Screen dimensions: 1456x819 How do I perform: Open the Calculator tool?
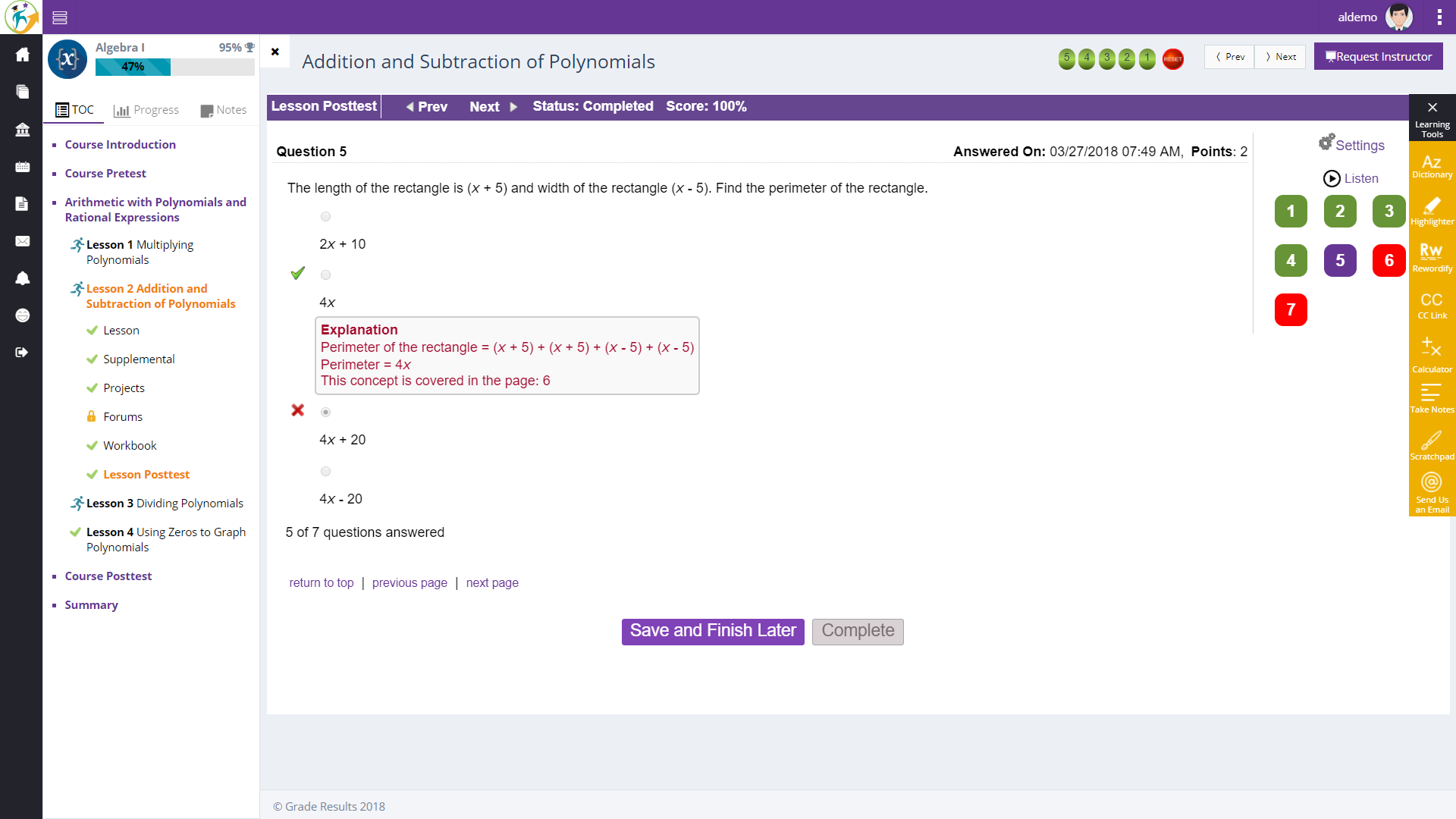click(x=1432, y=354)
